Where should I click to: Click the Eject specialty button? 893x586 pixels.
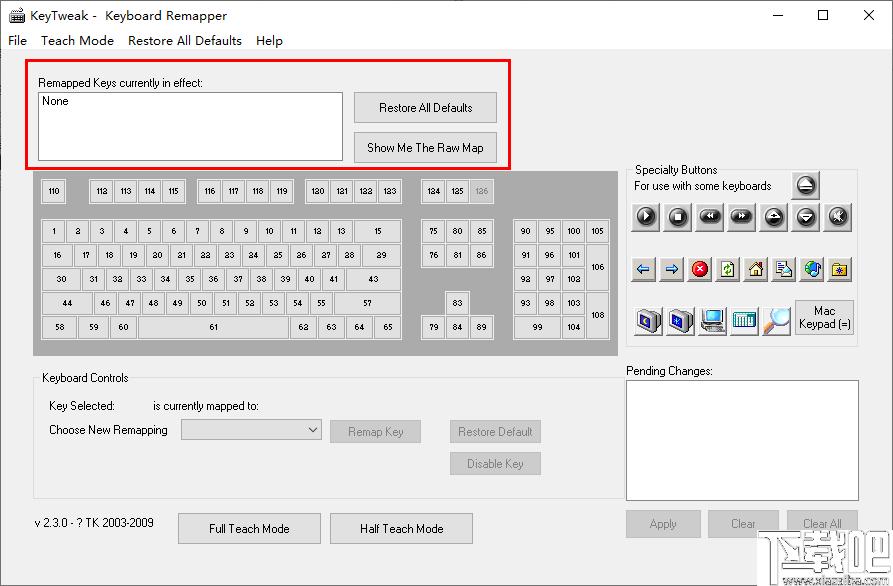[805, 185]
